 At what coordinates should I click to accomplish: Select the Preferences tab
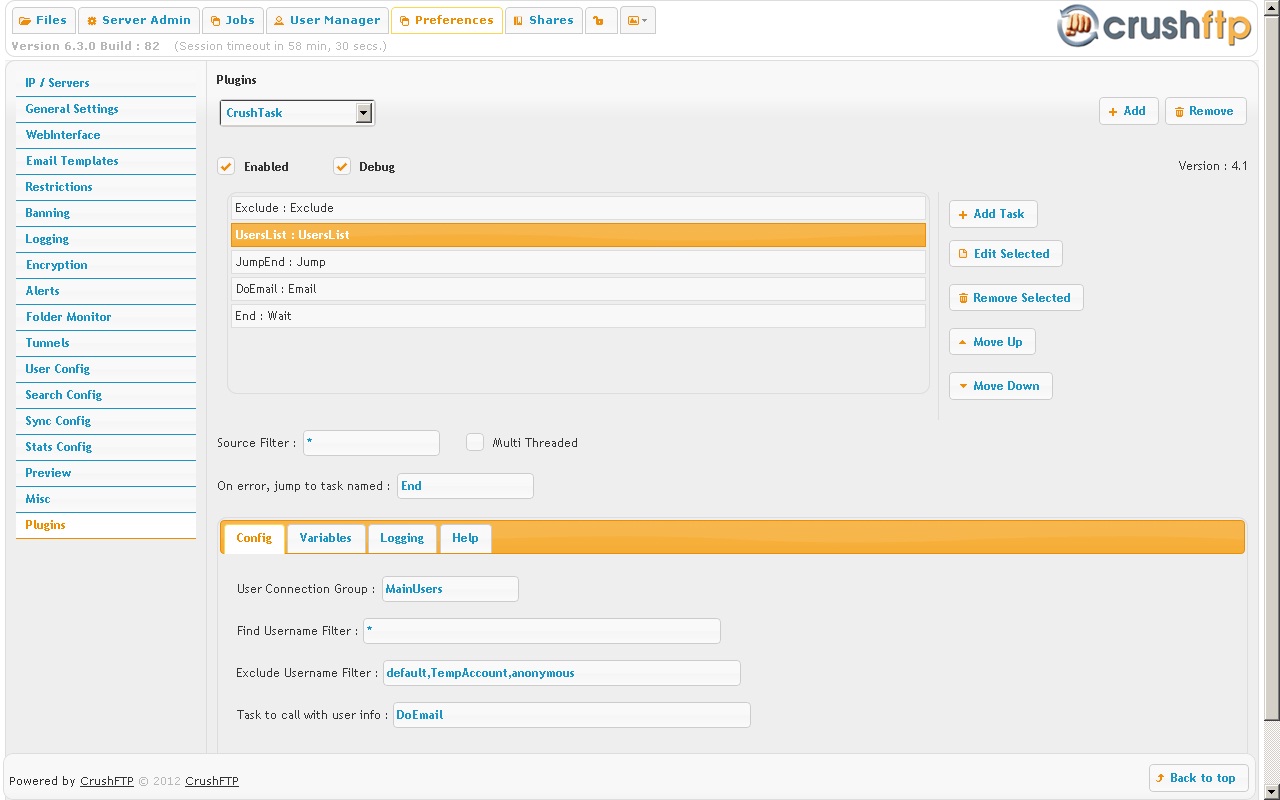pyautogui.click(x=446, y=20)
